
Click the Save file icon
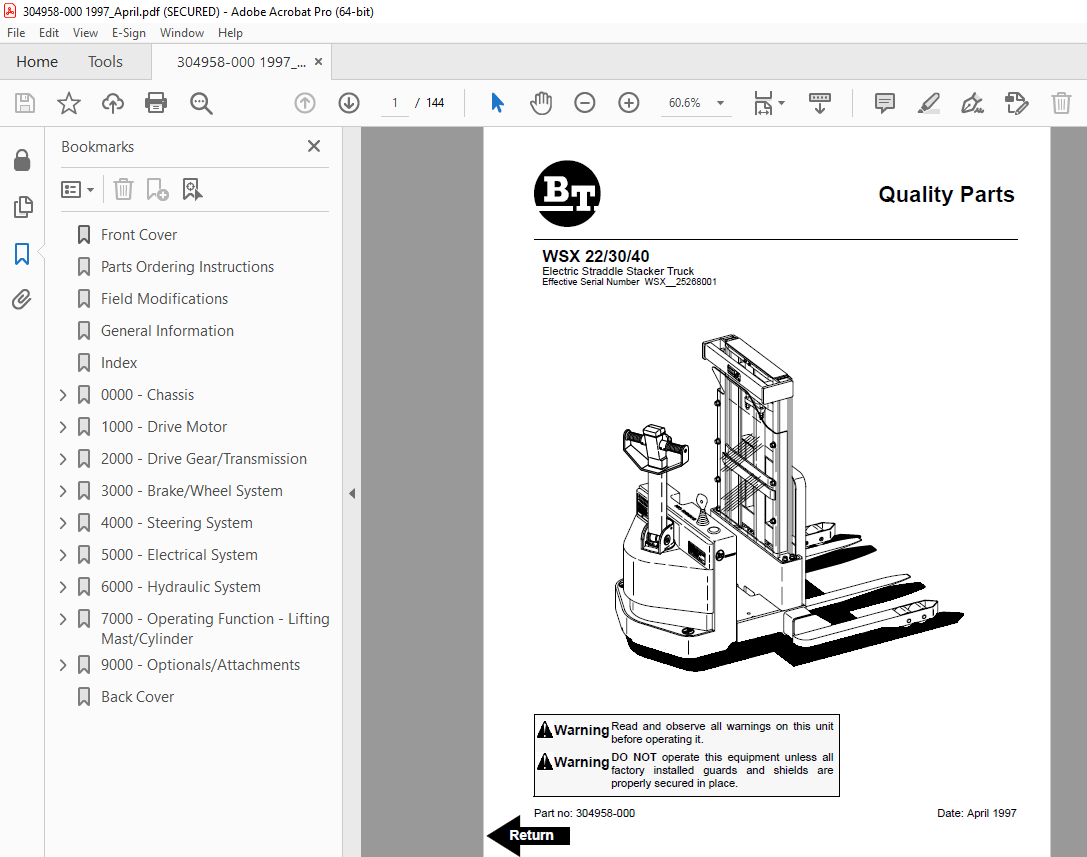click(x=25, y=103)
